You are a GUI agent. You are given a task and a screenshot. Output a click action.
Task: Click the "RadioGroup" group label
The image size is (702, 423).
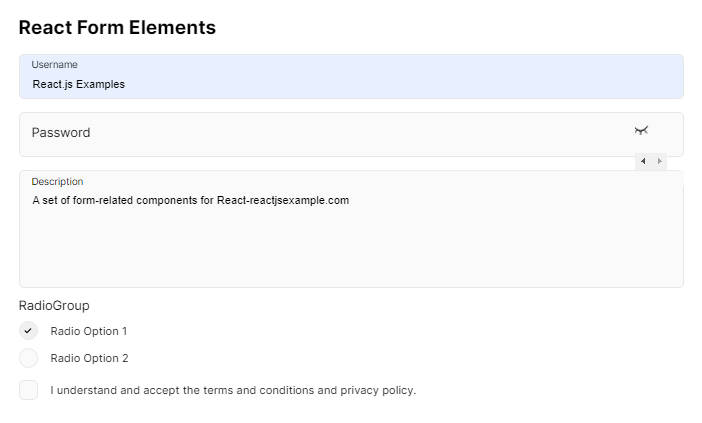[x=54, y=305]
